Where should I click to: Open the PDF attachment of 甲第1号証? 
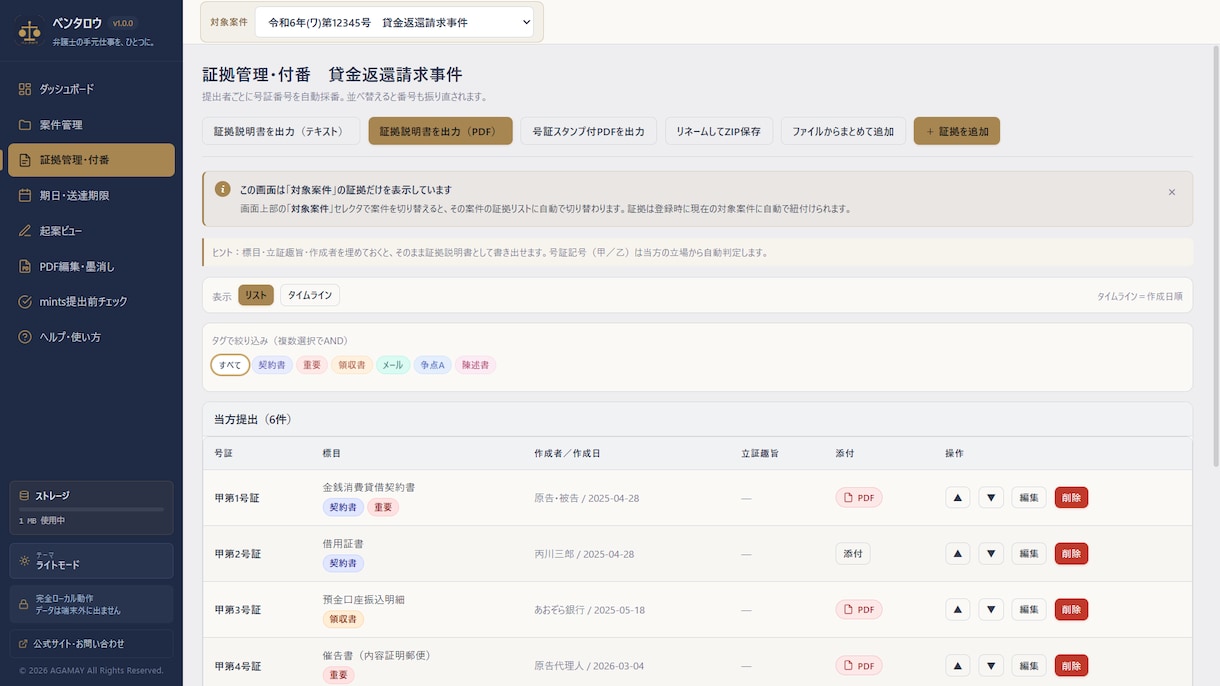click(x=859, y=497)
